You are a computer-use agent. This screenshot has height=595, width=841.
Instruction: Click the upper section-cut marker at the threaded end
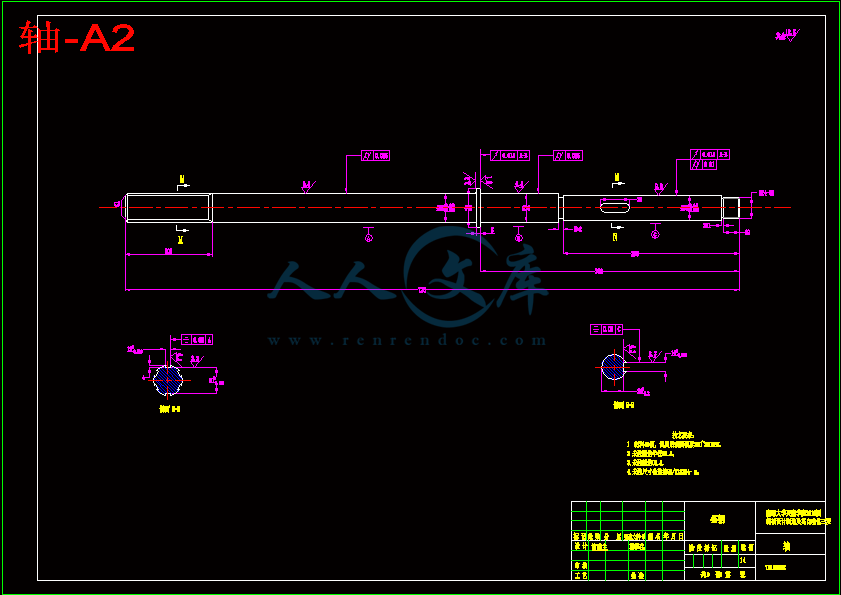pos(183,181)
